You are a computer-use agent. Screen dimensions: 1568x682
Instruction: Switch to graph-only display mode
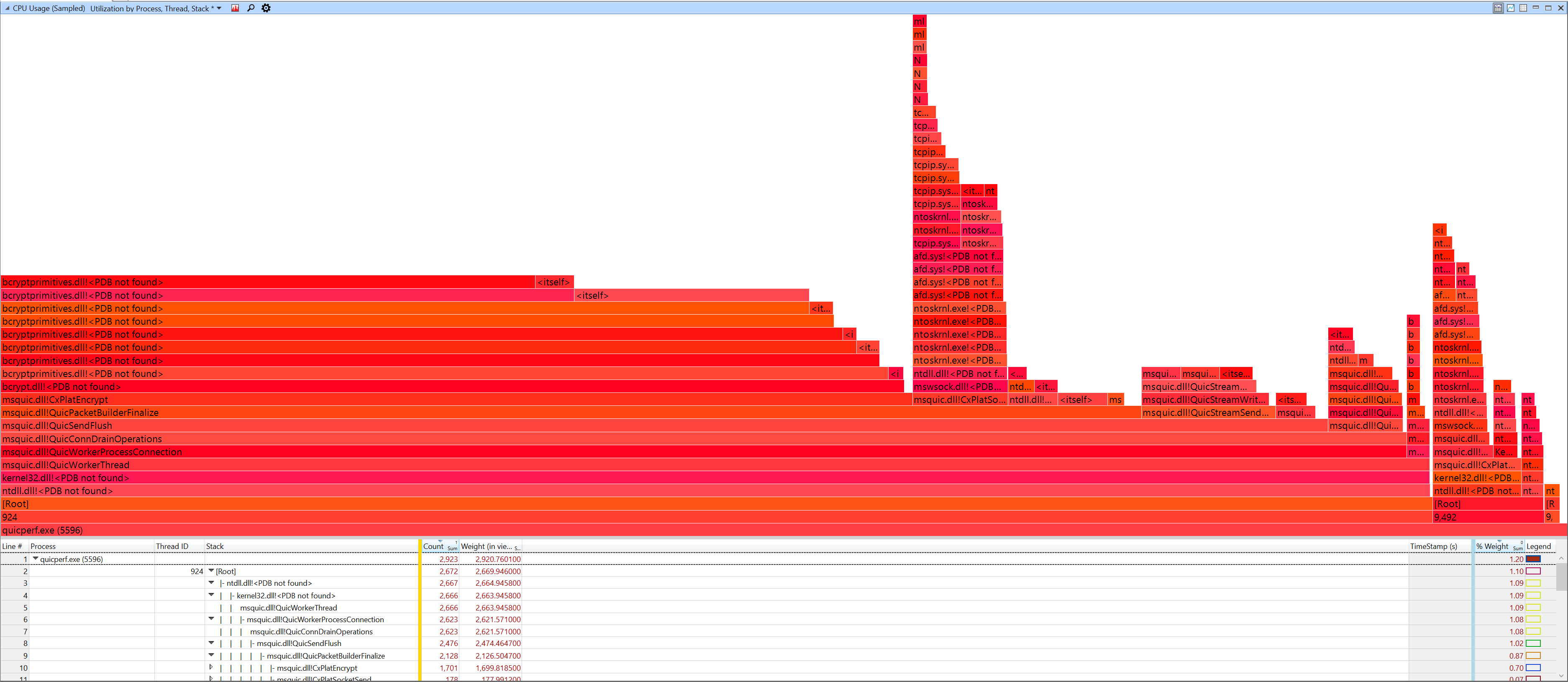(1511, 8)
